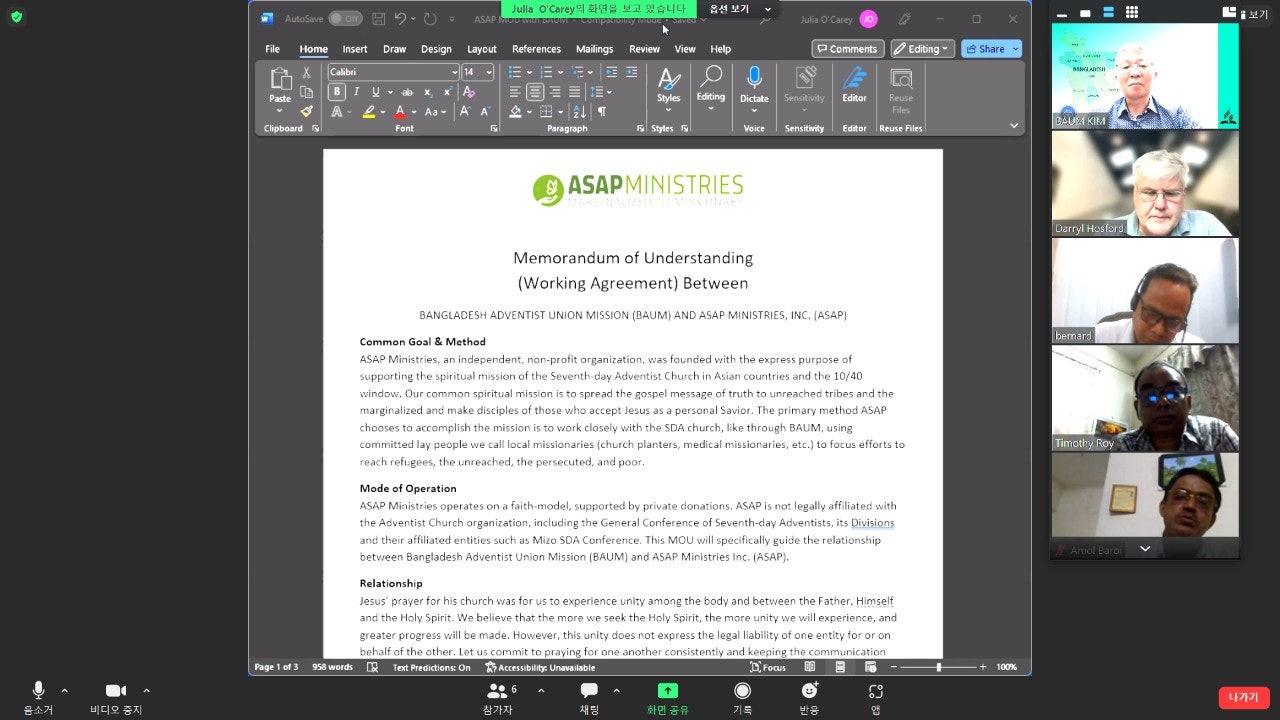Toggle AutoSave switch
Image resolution: width=1280 pixels, height=720 pixels.
(345, 19)
